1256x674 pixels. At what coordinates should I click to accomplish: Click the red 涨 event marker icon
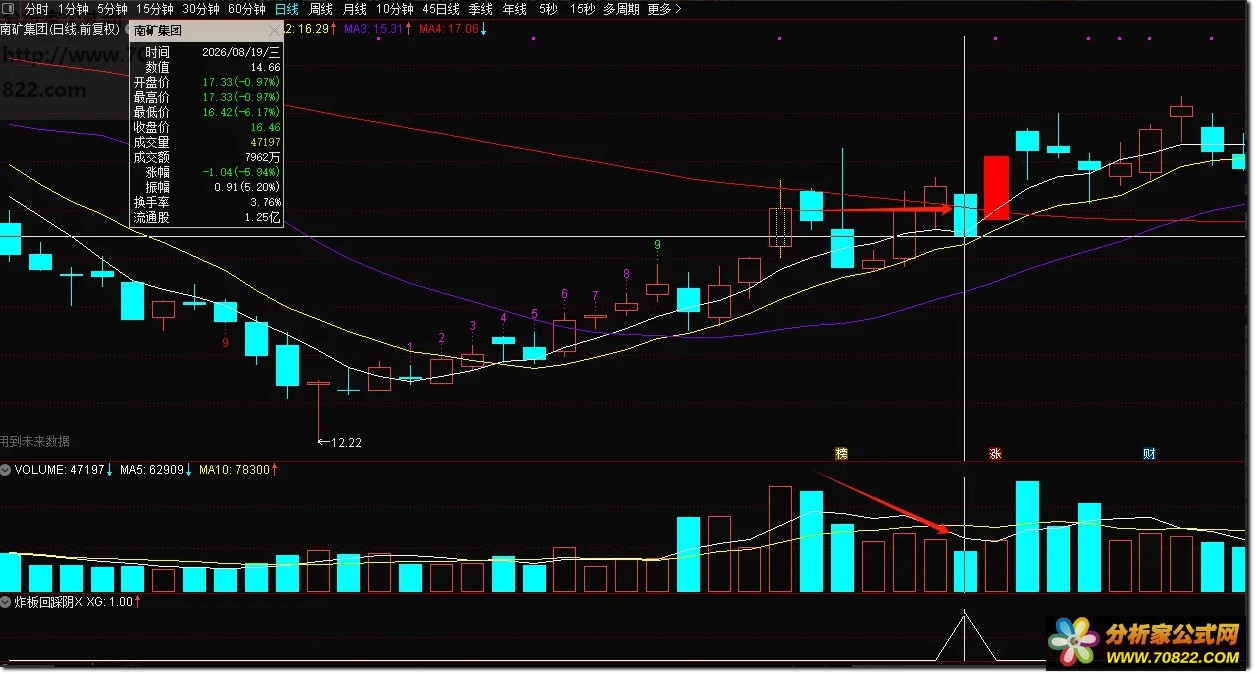pyautogui.click(x=995, y=454)
